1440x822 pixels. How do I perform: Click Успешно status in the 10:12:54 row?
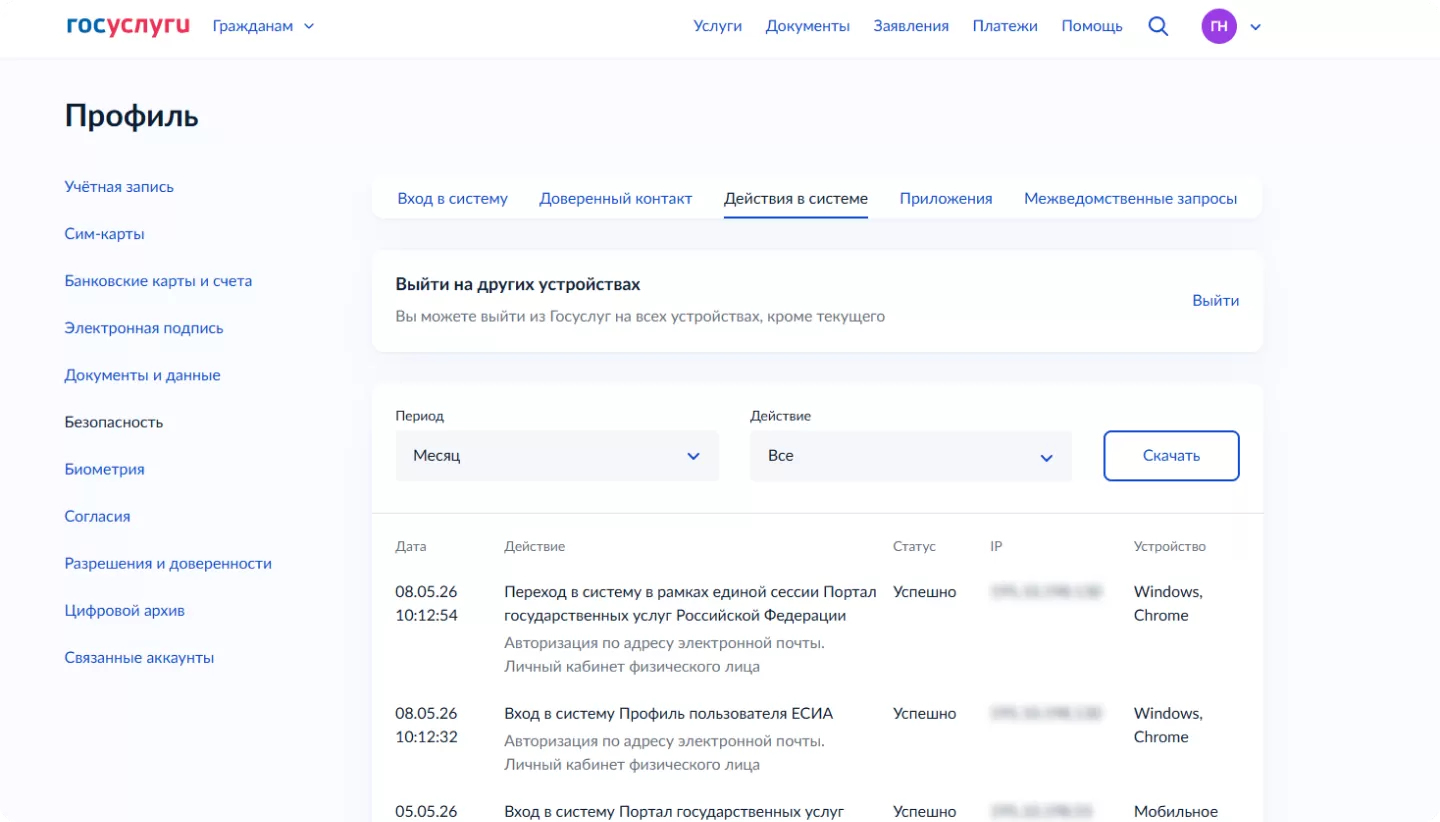pos(925,592)
